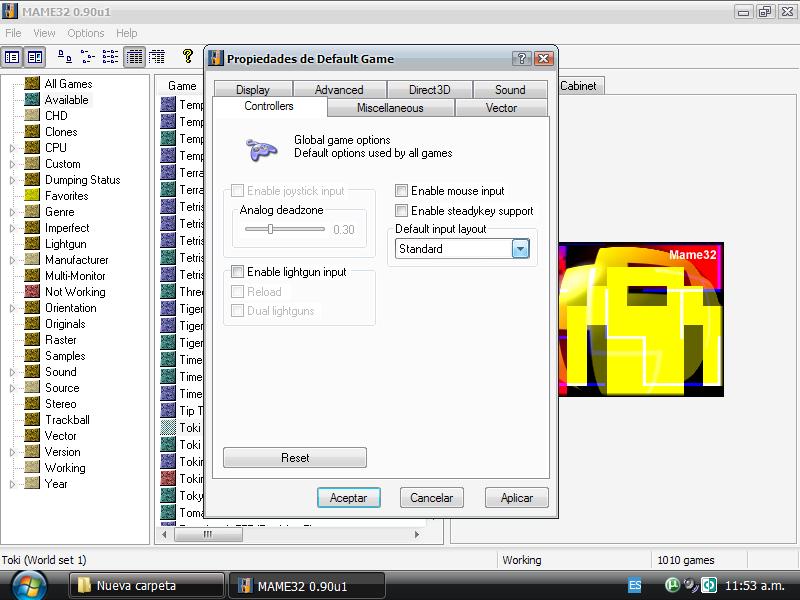Click the dialog help question button
Screen dimensions: 800x600
pos(521,59)
